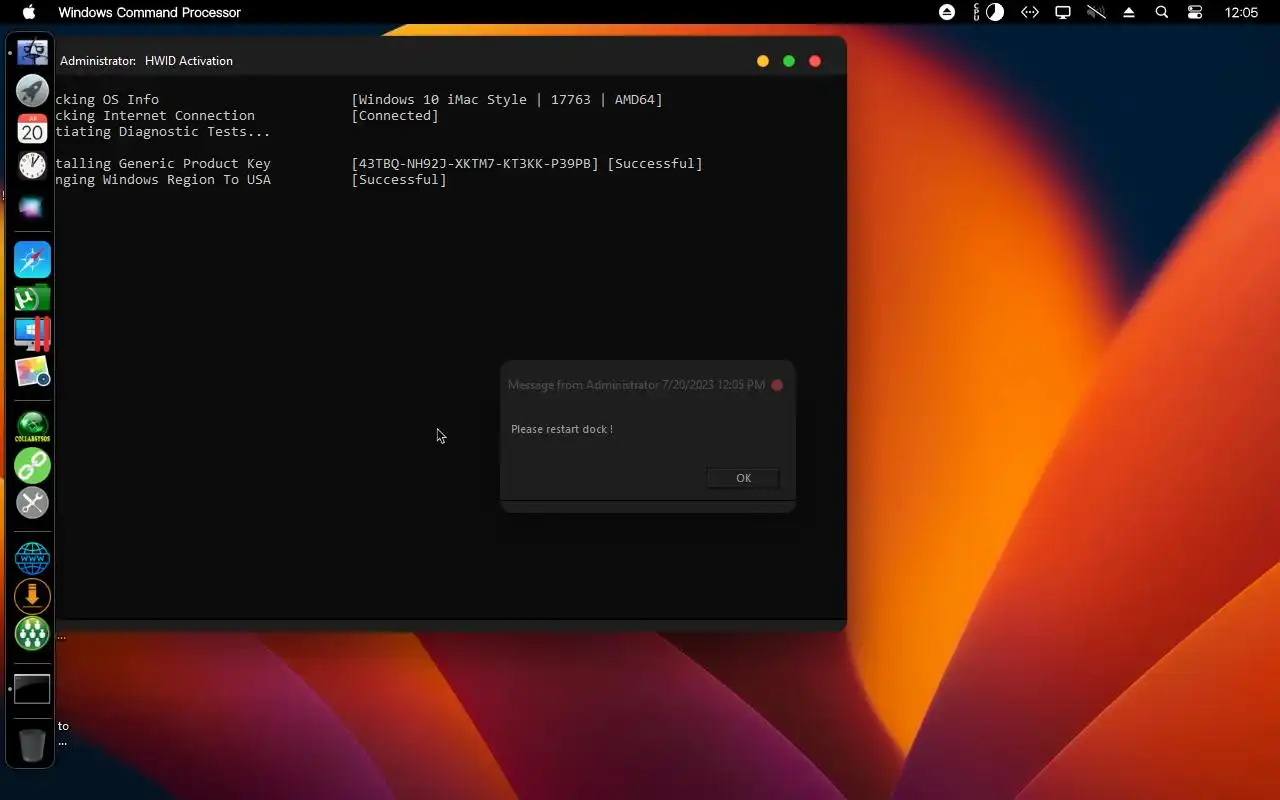
Task: Click the 'Message from Administrator' dialog title
Action: click(636, 385)
